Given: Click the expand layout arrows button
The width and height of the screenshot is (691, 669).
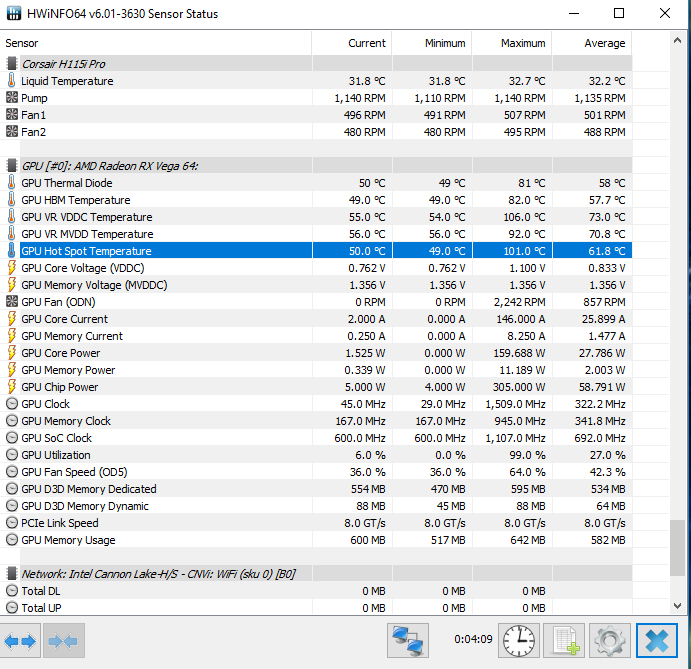Looking at the screenshot, I should [20, 640].
